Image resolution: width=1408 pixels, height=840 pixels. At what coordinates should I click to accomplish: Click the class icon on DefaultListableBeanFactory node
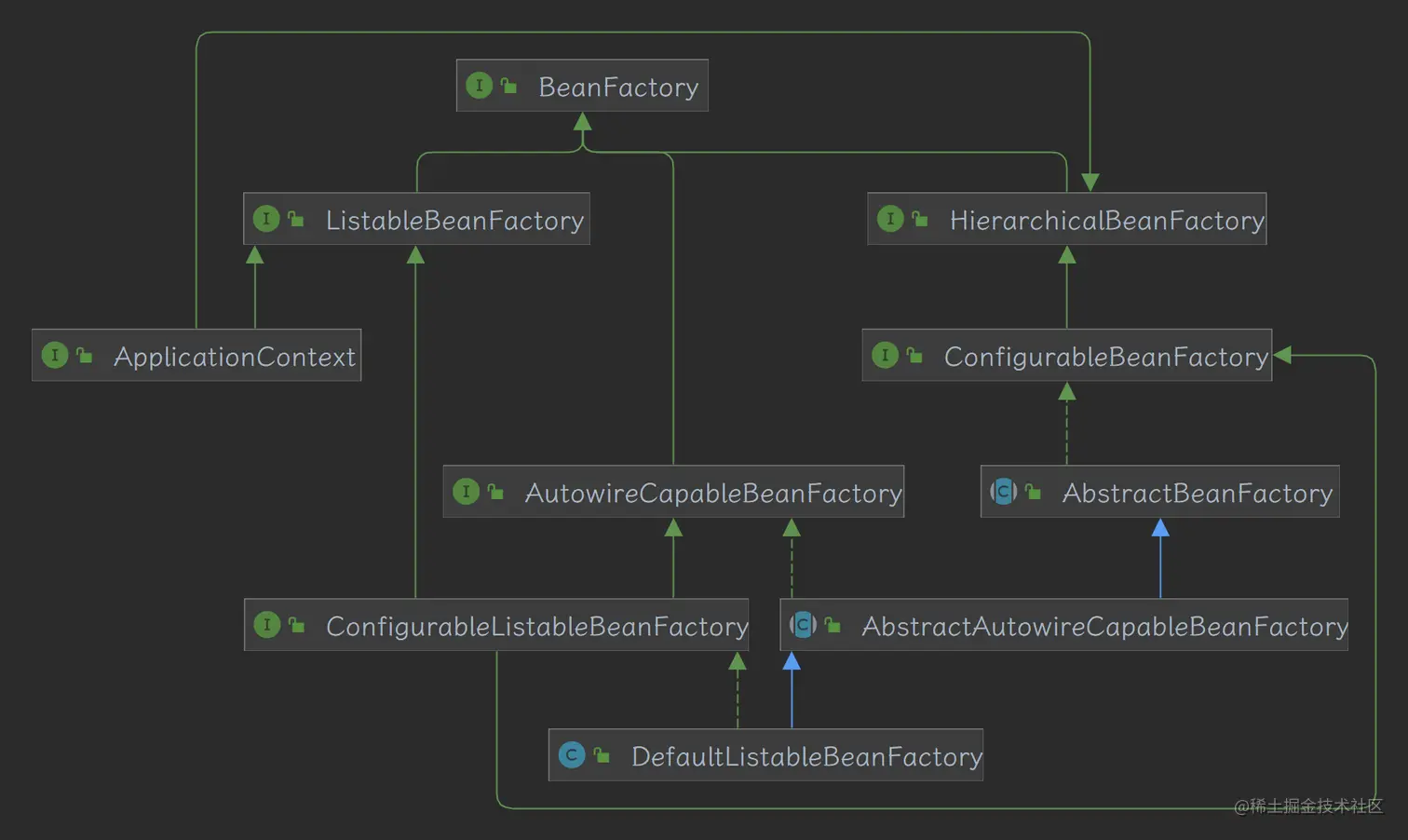click(572, 754)
